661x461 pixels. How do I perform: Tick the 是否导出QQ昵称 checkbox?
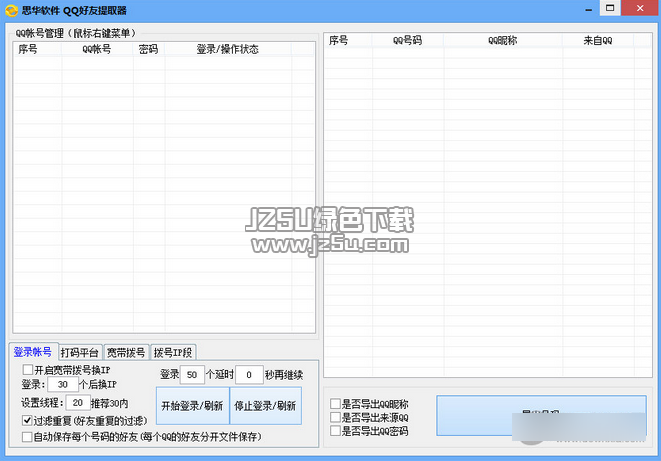point(336,404)
